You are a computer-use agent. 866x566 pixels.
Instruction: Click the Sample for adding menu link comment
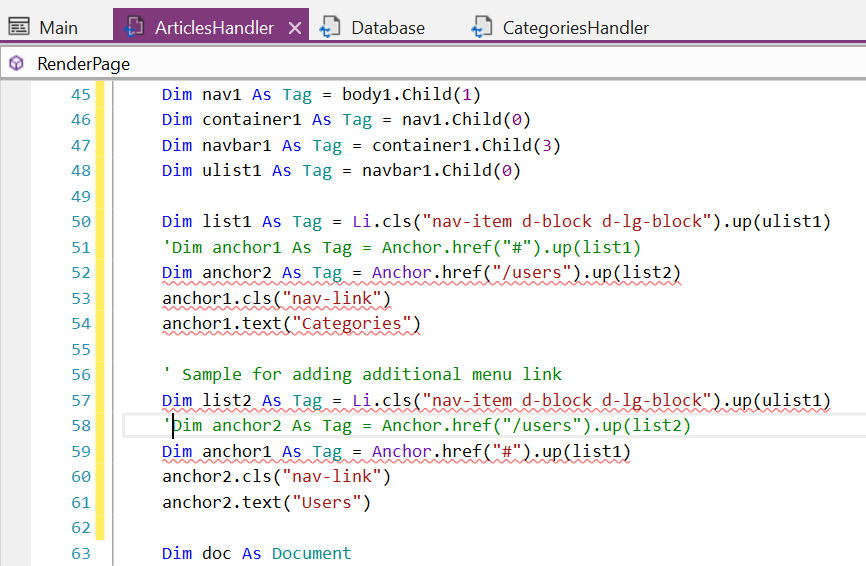click(362, 375)
